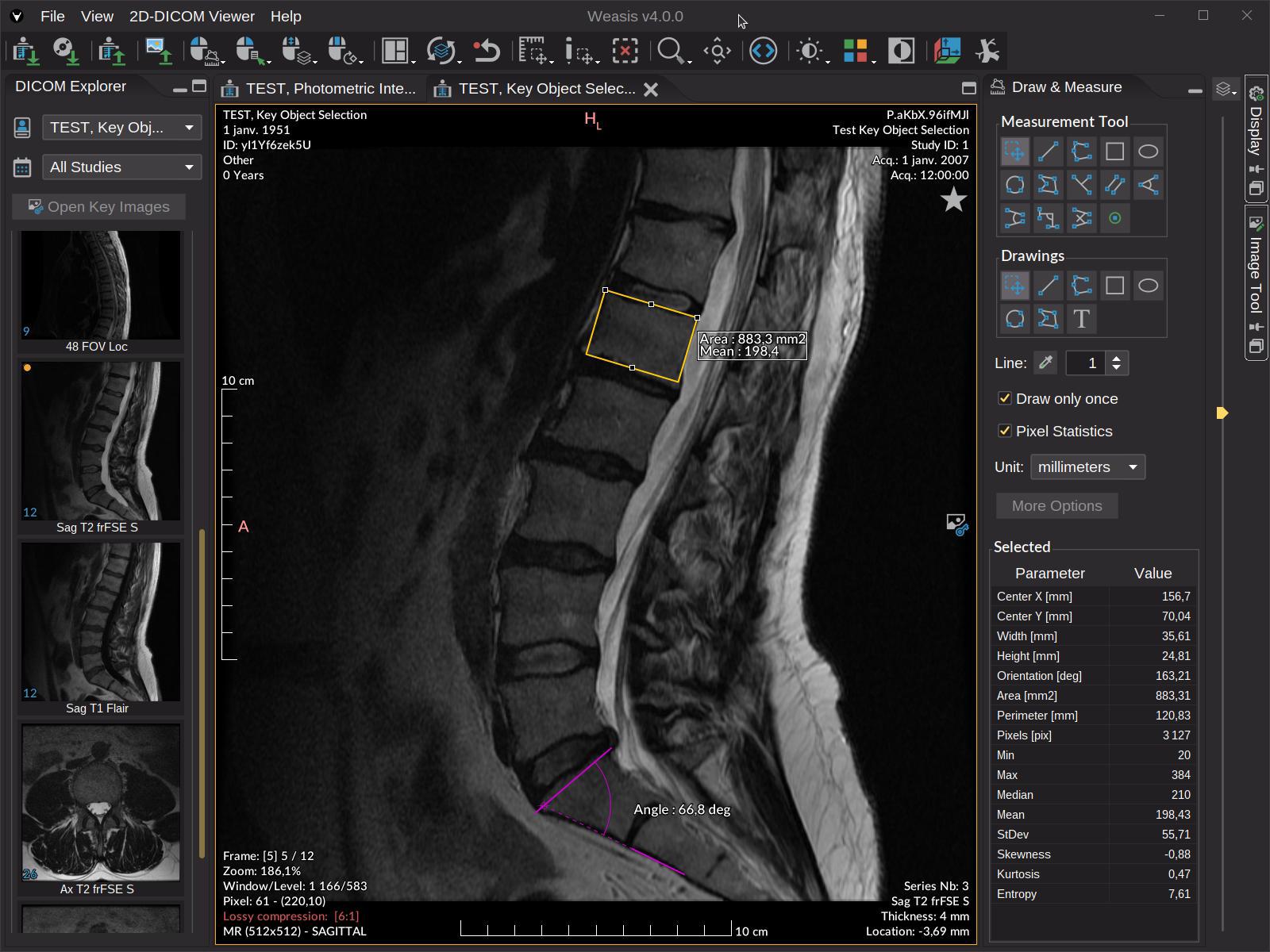The image size is (1270, 952).
Task: Open the All Studies dropdown
Action: (x=121, y=167)
